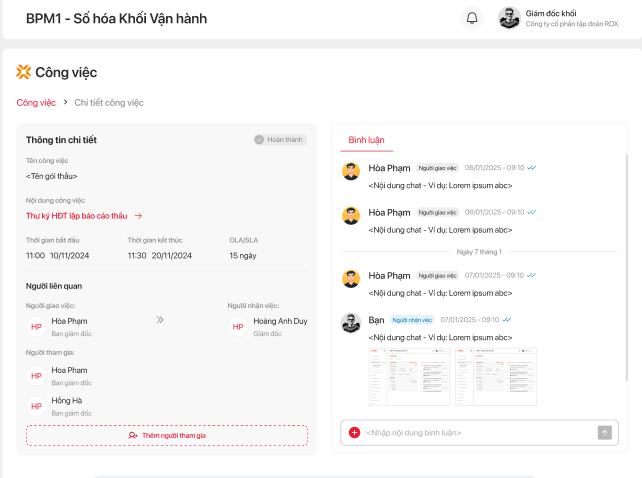Open the notification bell

tap(472, 18)
